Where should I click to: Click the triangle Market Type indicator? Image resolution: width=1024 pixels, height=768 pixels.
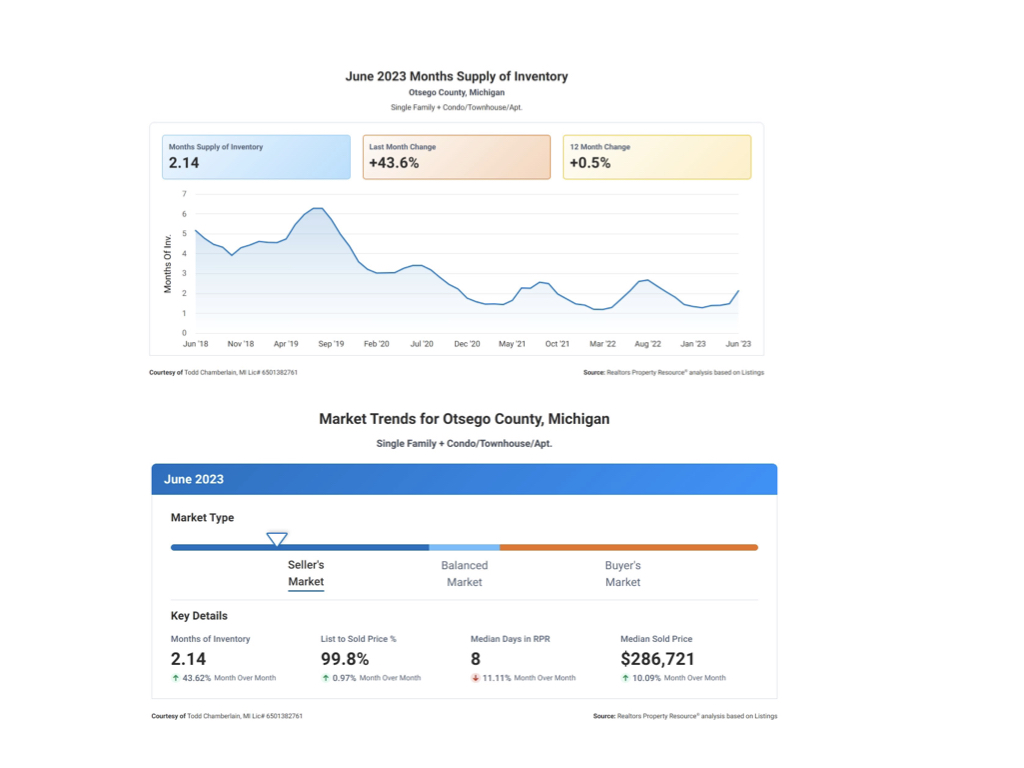click(277, 539)
